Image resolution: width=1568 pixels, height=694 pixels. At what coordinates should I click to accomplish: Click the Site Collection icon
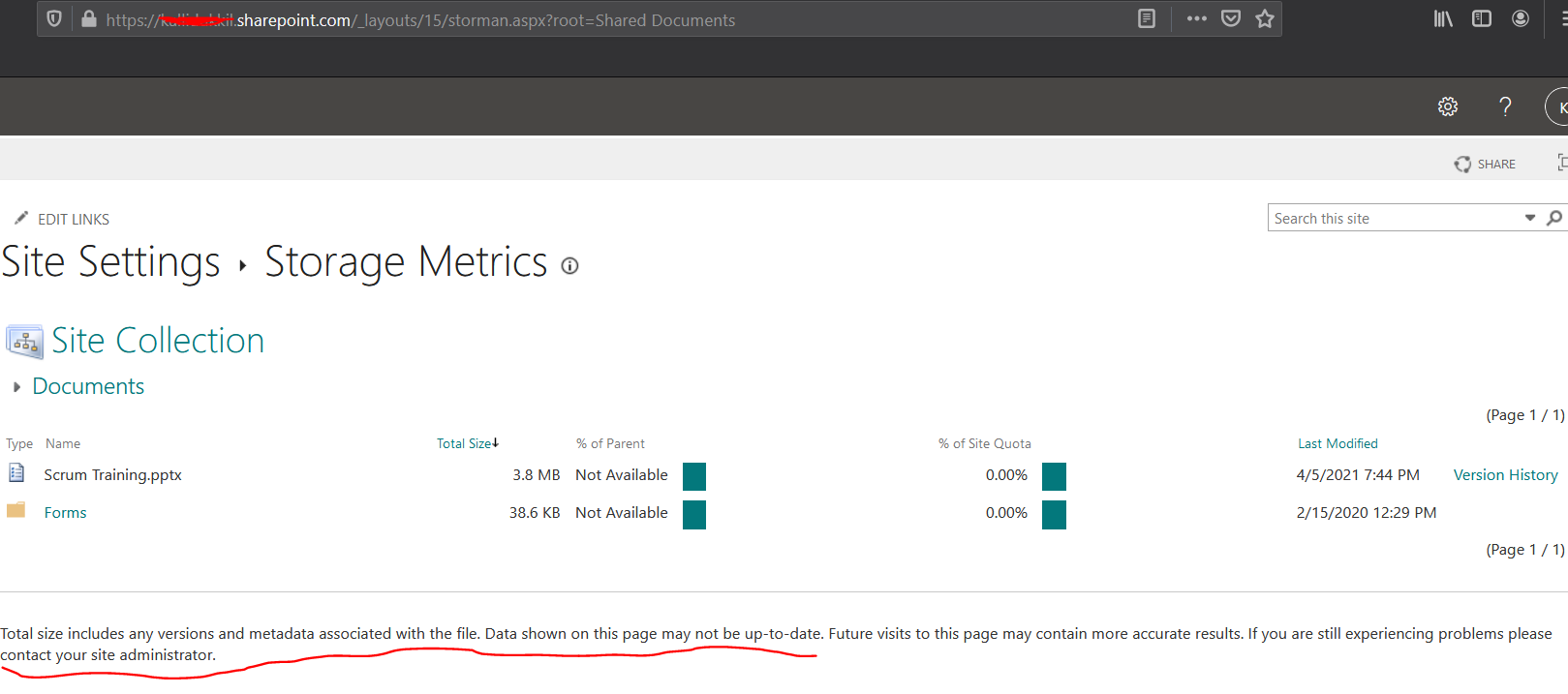point(25,342)
